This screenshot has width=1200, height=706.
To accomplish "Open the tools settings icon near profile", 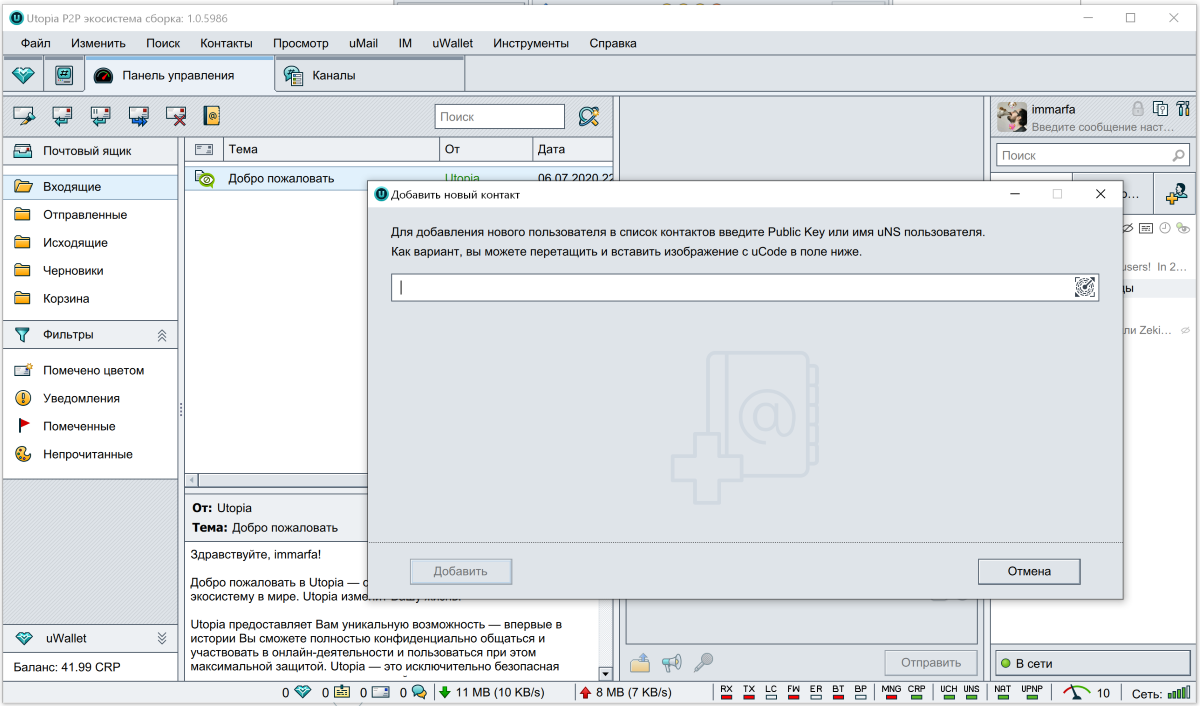I will (1183, 108).
